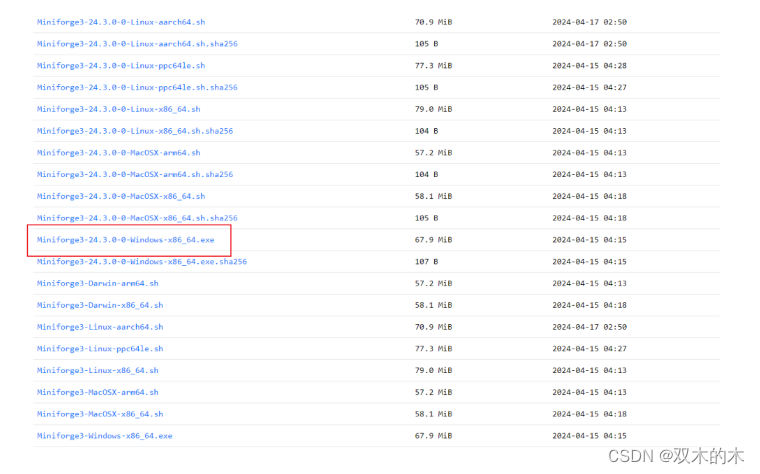Open Miniforge3-24.3.0-0-Linux-aarch64.sh download link

[121, 22]
